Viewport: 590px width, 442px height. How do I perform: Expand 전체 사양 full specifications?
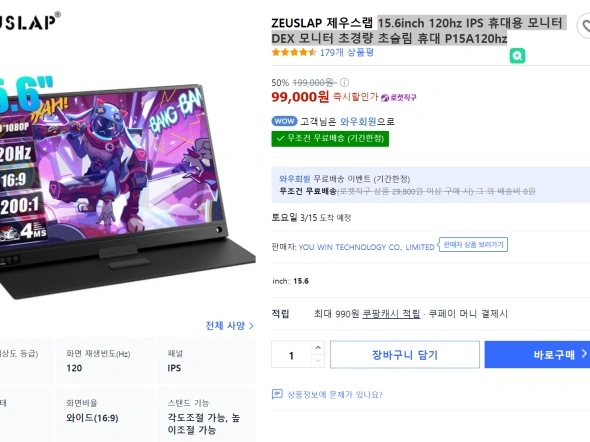pyautogui.click(x=229, y=325)
